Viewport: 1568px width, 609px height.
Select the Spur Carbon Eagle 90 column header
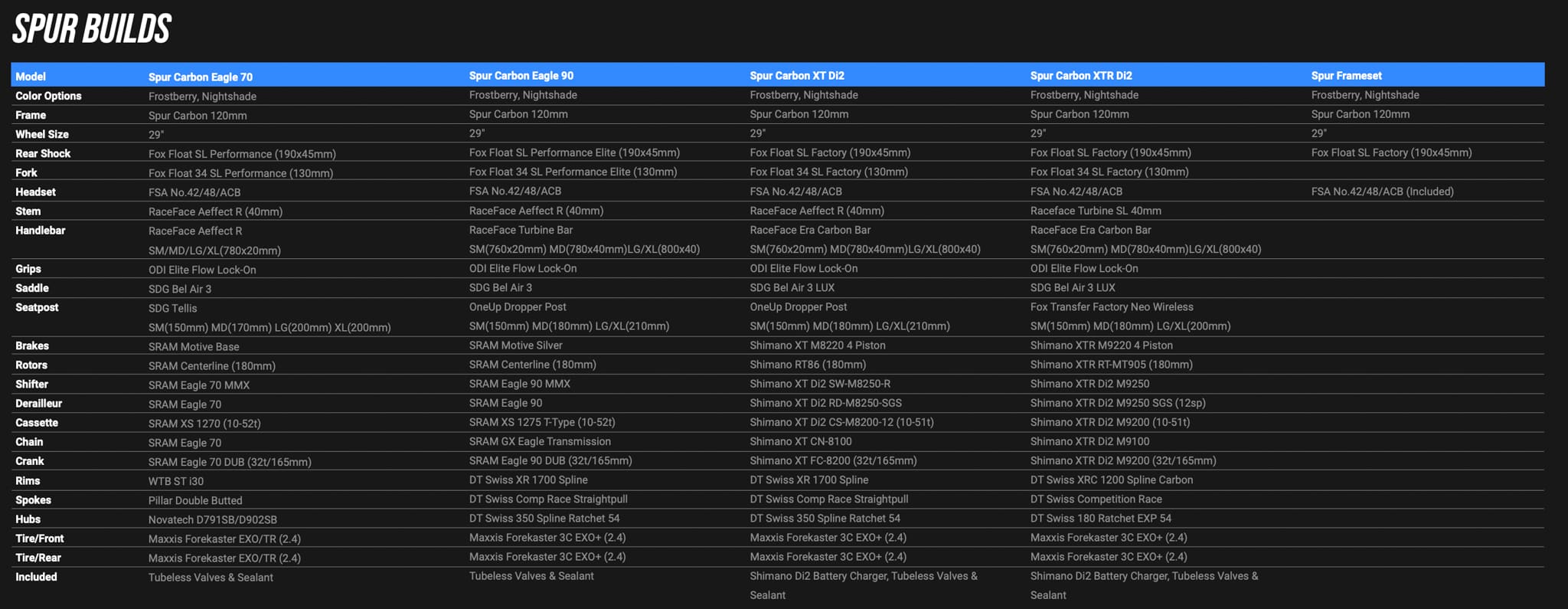521,75
